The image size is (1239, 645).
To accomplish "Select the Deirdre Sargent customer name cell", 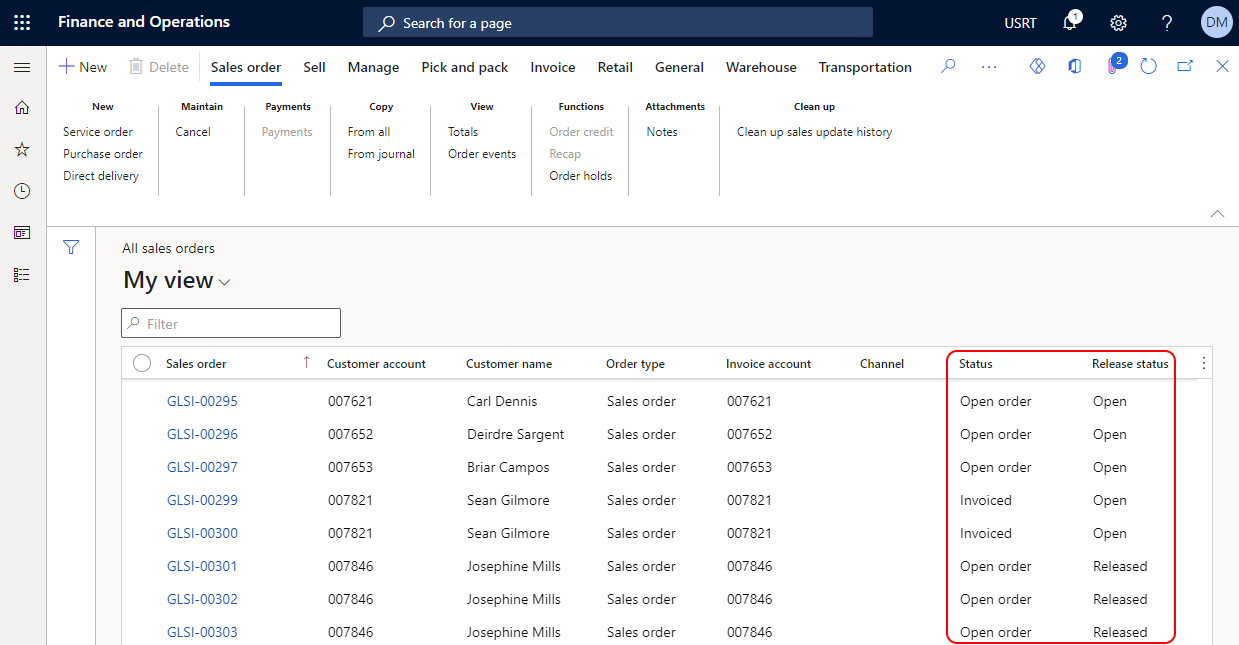I will click(516, 434).
